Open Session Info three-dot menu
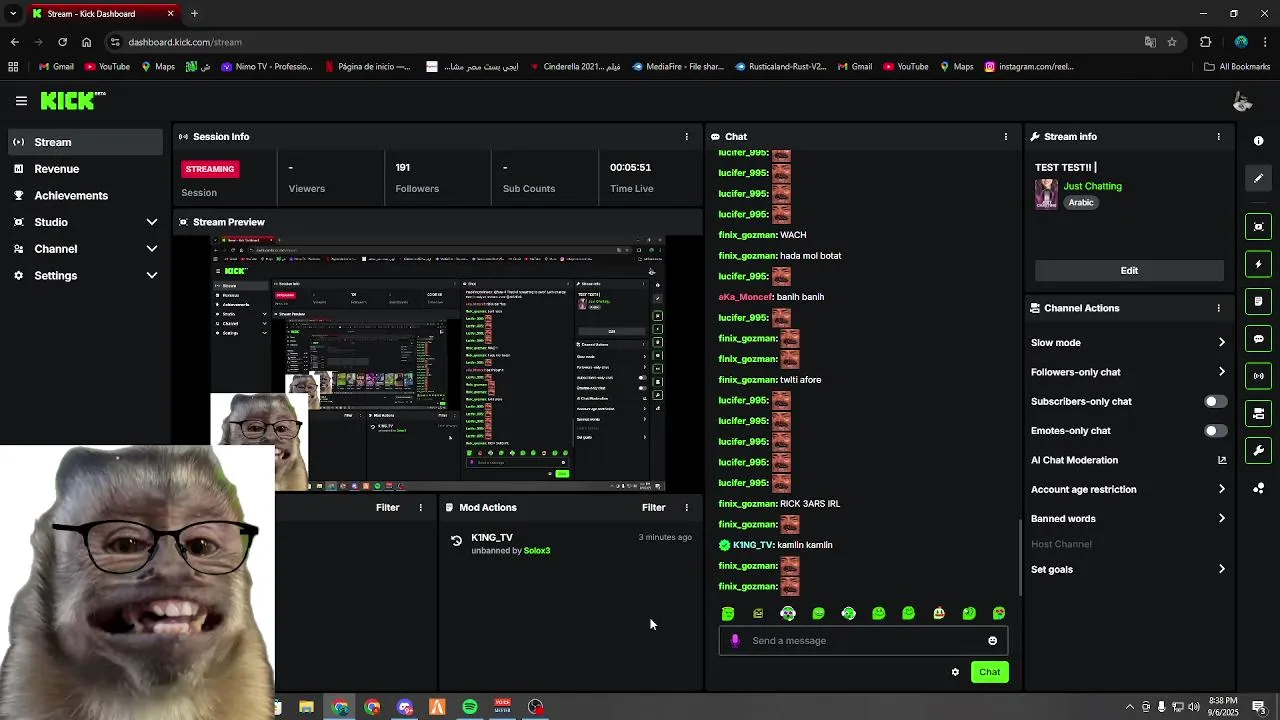The width and height of the screenshot is (1280, 720). 686,136
